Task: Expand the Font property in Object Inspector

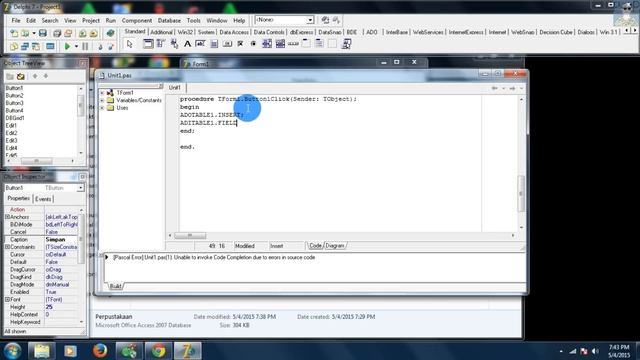Action: tap(7, 300)
